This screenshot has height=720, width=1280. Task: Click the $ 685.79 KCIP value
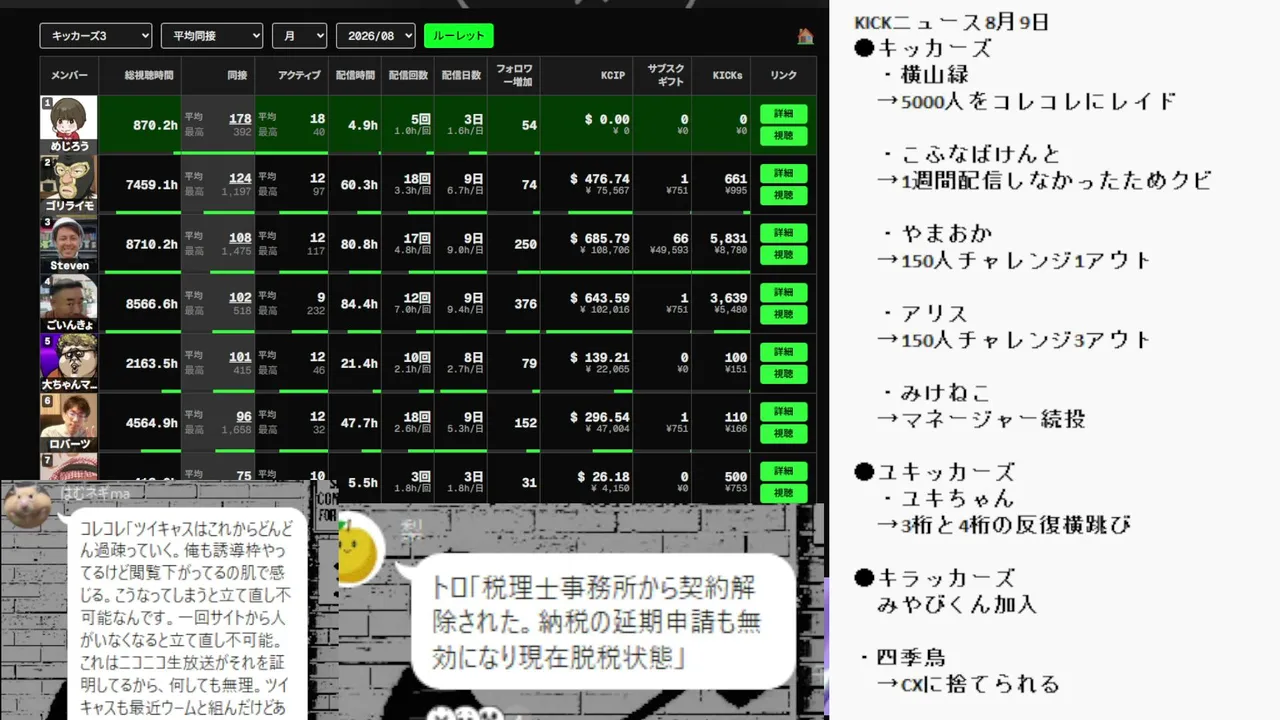click(x=600, y=238)
